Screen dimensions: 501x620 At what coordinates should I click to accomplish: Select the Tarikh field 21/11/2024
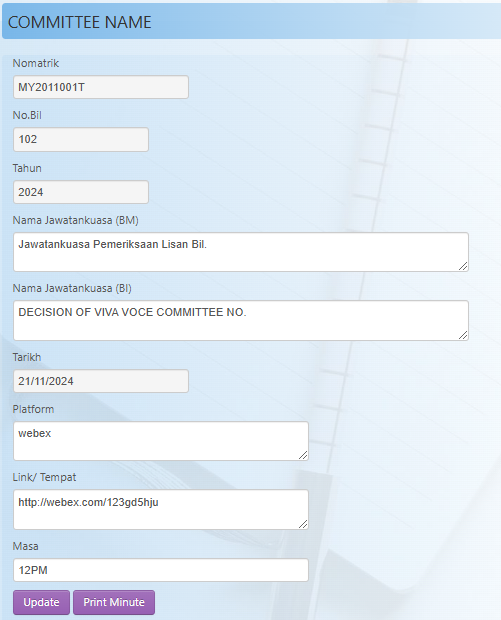tap(101, 381)
